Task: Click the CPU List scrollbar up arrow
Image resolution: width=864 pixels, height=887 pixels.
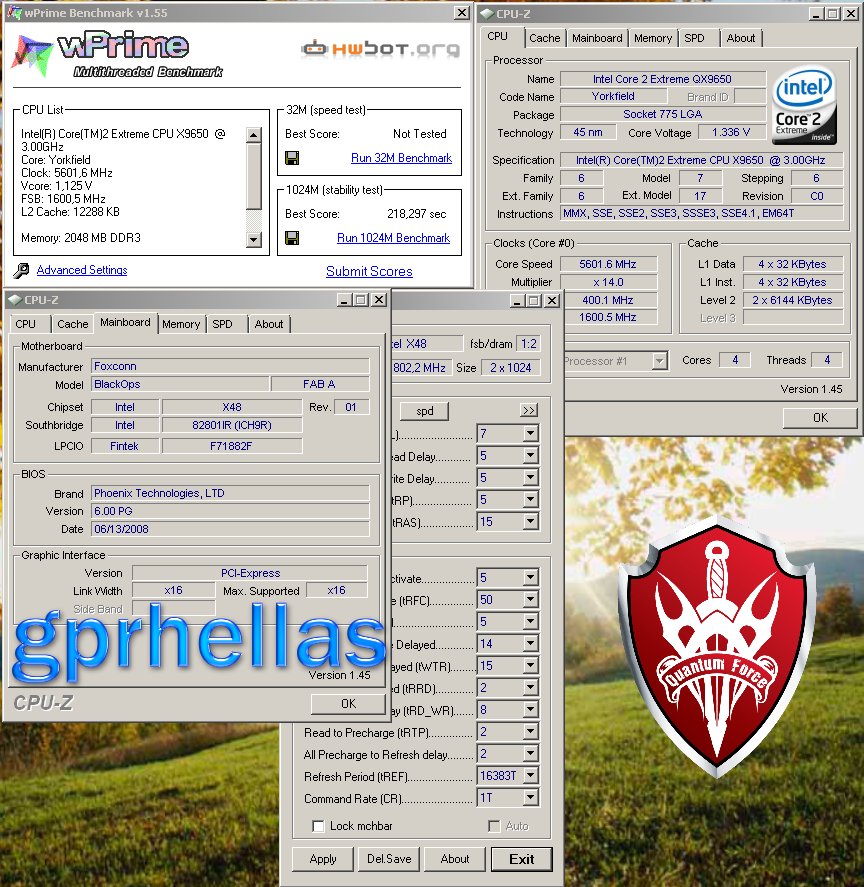Action: coord(253,135)
